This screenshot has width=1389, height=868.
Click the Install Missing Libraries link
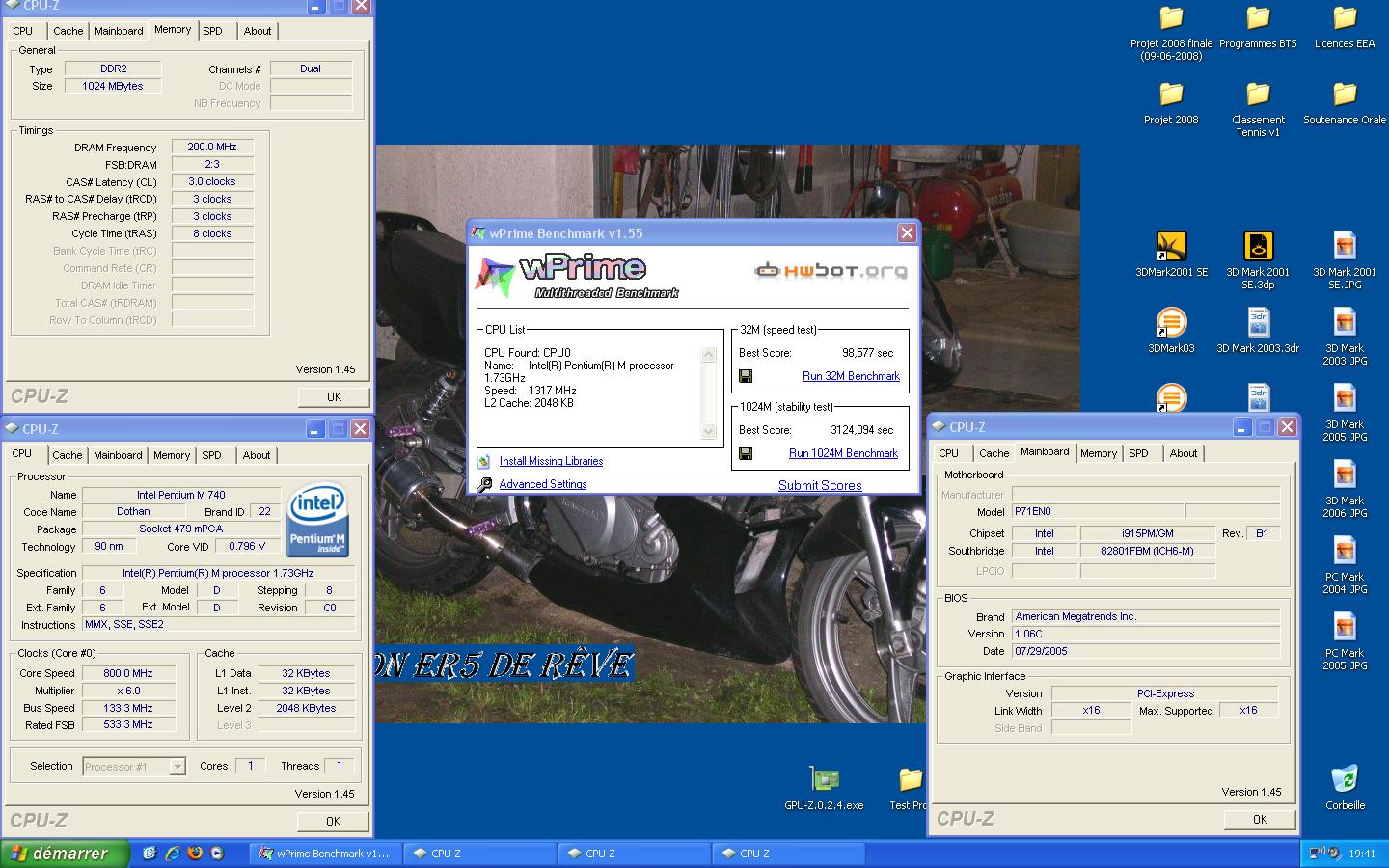tap(551, 461)
